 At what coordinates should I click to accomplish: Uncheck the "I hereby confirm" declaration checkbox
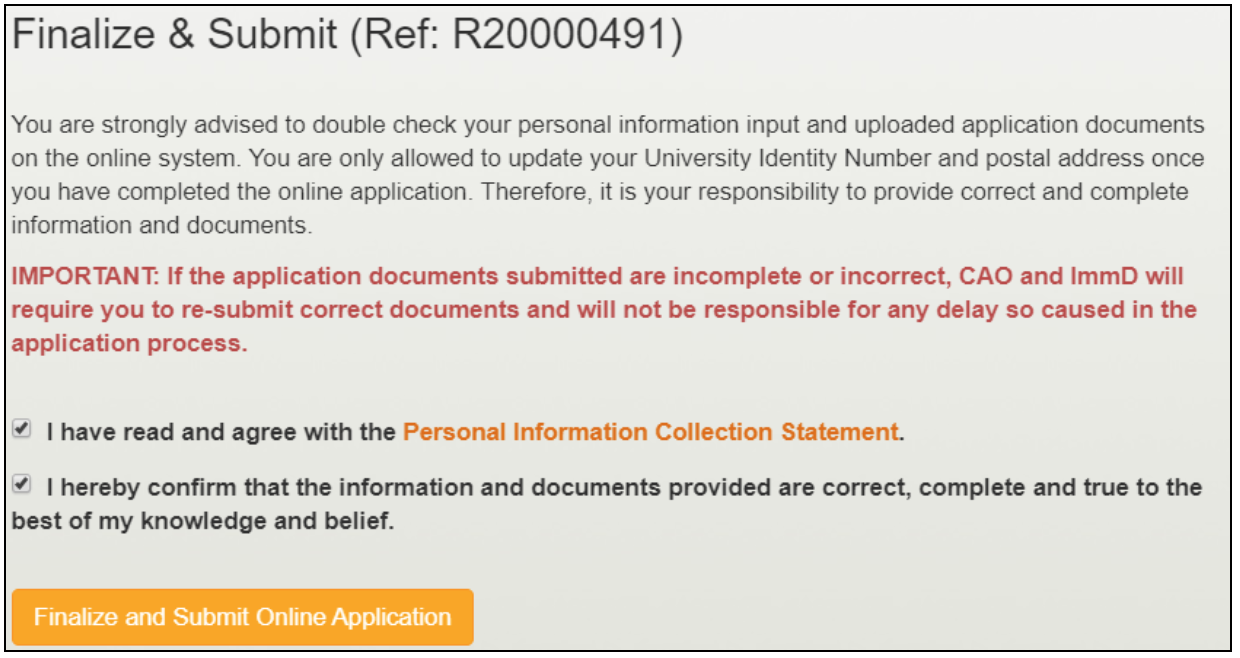21,485
